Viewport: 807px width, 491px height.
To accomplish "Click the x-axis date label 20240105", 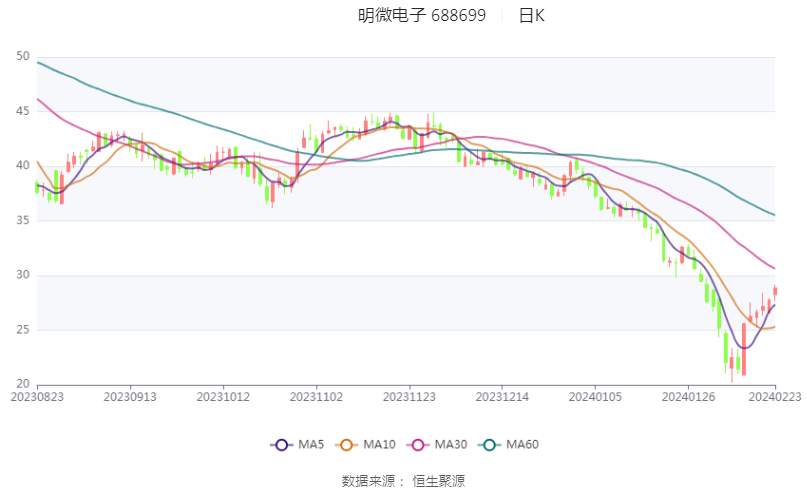I will [x=595, y=397].
